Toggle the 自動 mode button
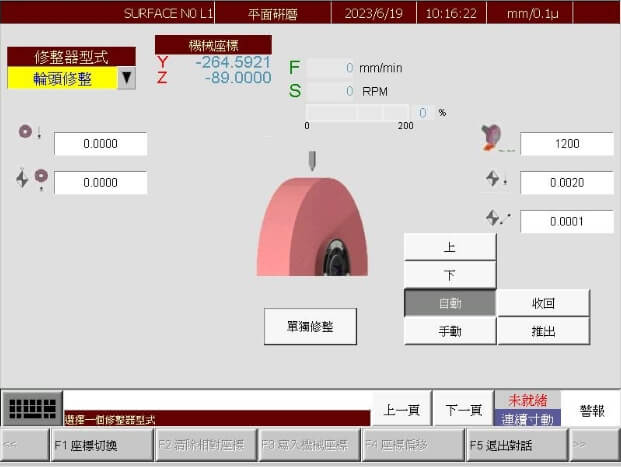621x467 pixels. click(x=450, y=303)
